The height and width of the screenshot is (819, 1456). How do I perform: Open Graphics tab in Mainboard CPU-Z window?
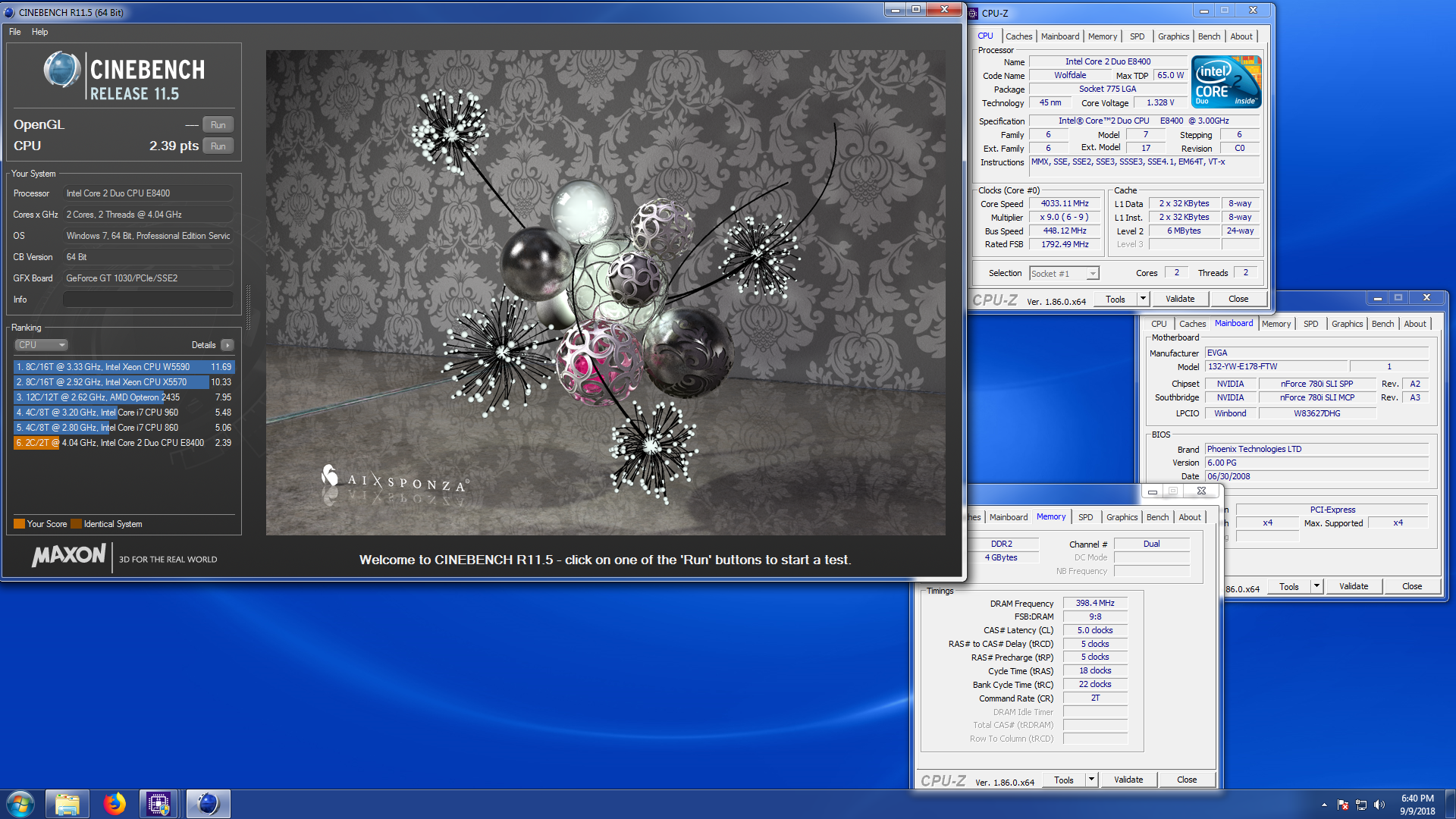click(x=1347, y=324)
